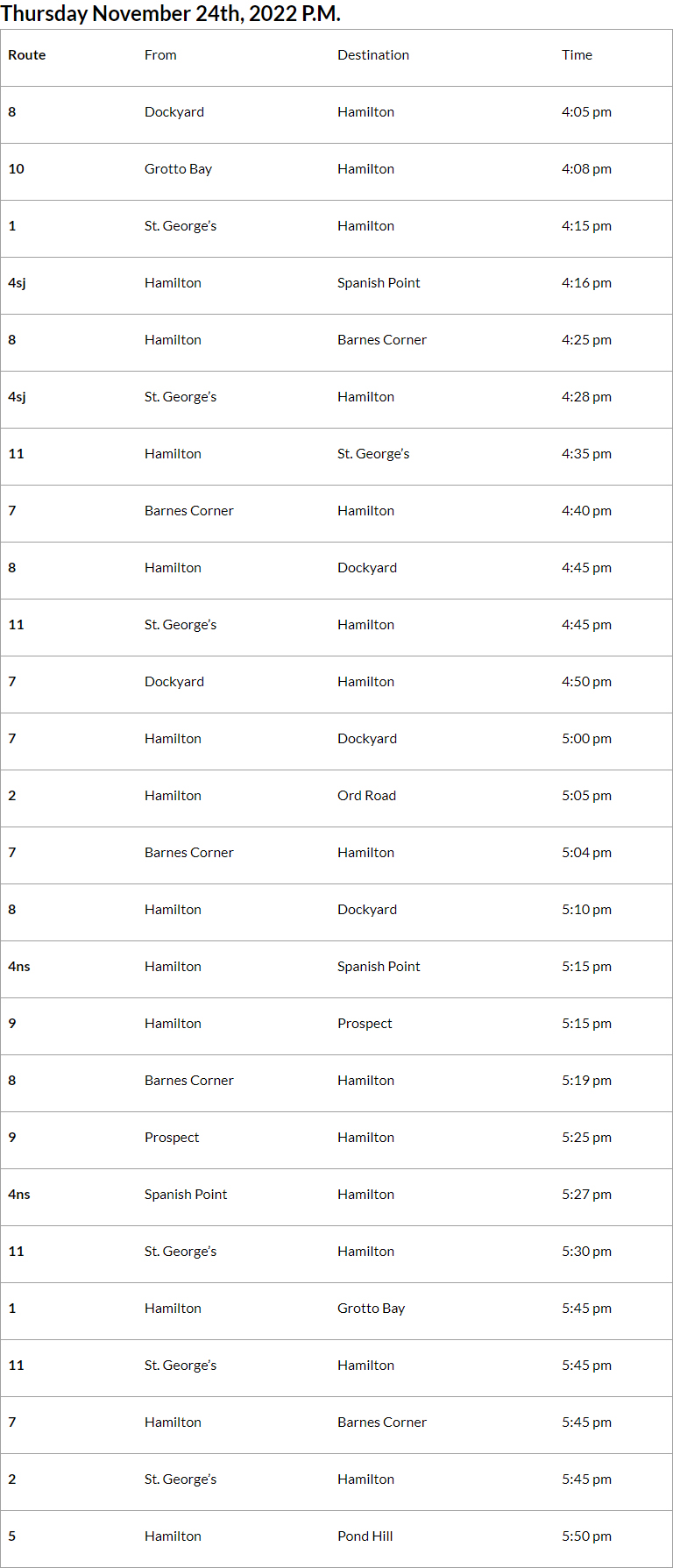Select route number 5 cell
Viewport: 673px width, 1568px height.
click(12, 1536)
